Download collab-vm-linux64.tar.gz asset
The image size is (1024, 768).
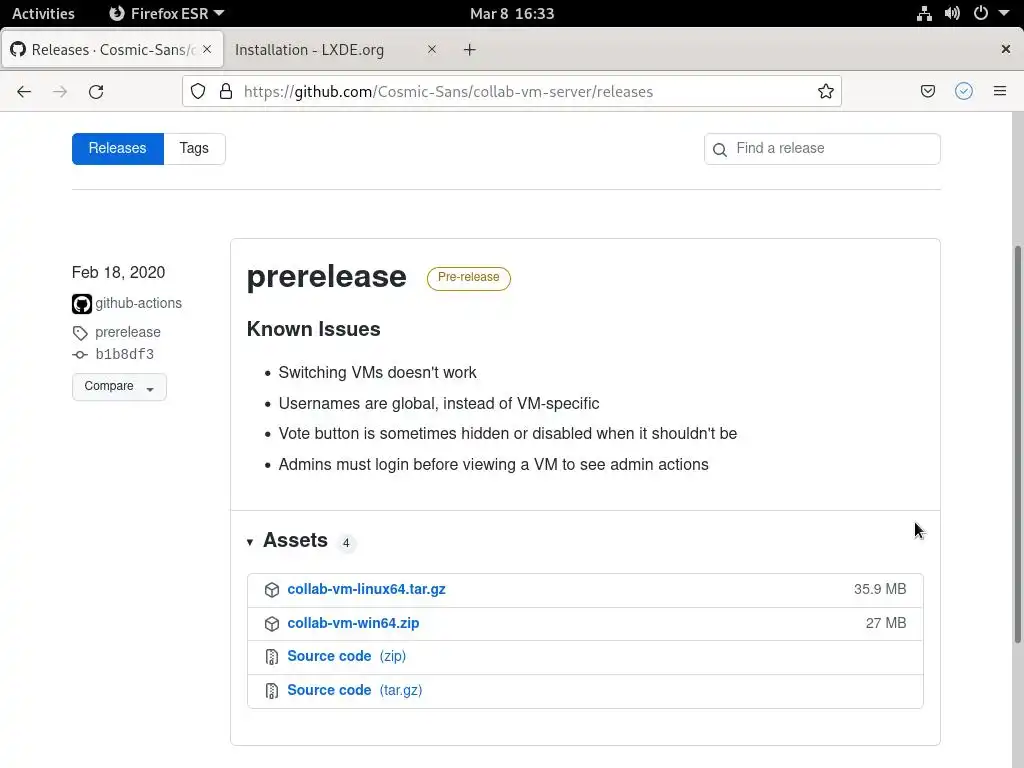coord(366,589)
